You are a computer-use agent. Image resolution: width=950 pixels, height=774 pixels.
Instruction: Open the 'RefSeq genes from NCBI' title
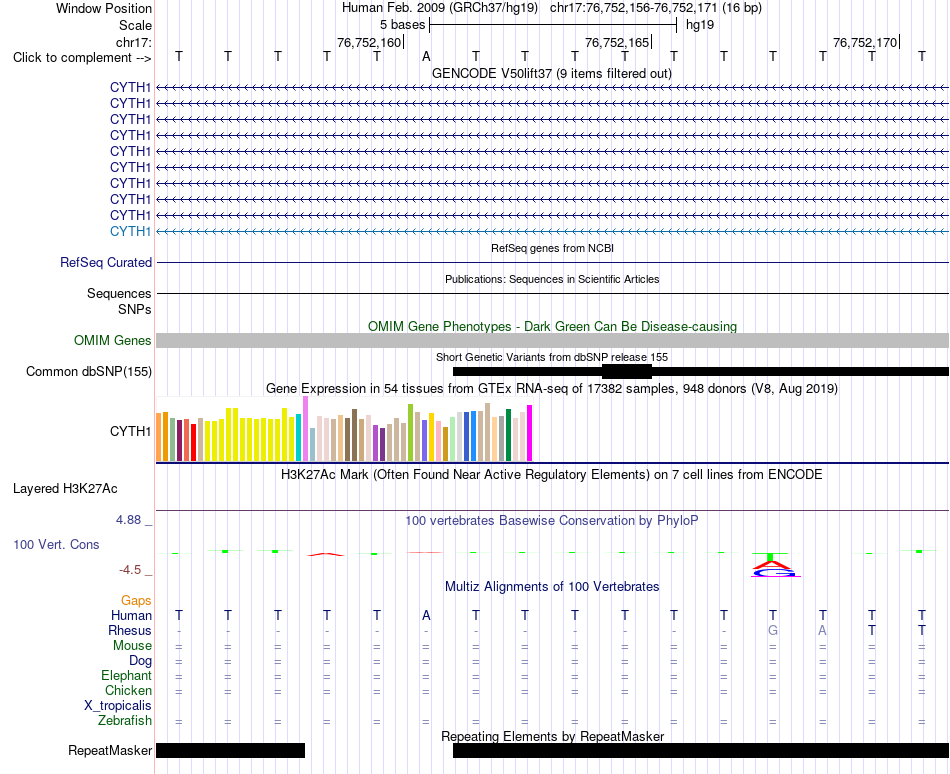click(552, 248)
